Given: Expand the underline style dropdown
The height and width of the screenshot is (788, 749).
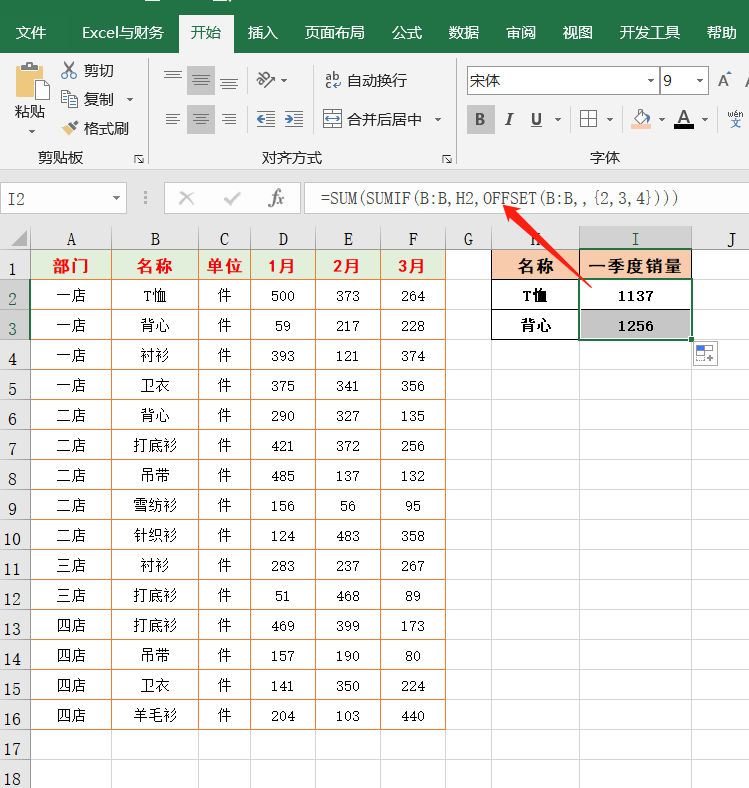Looking at the screenshot, I should [x=557, y=120].
